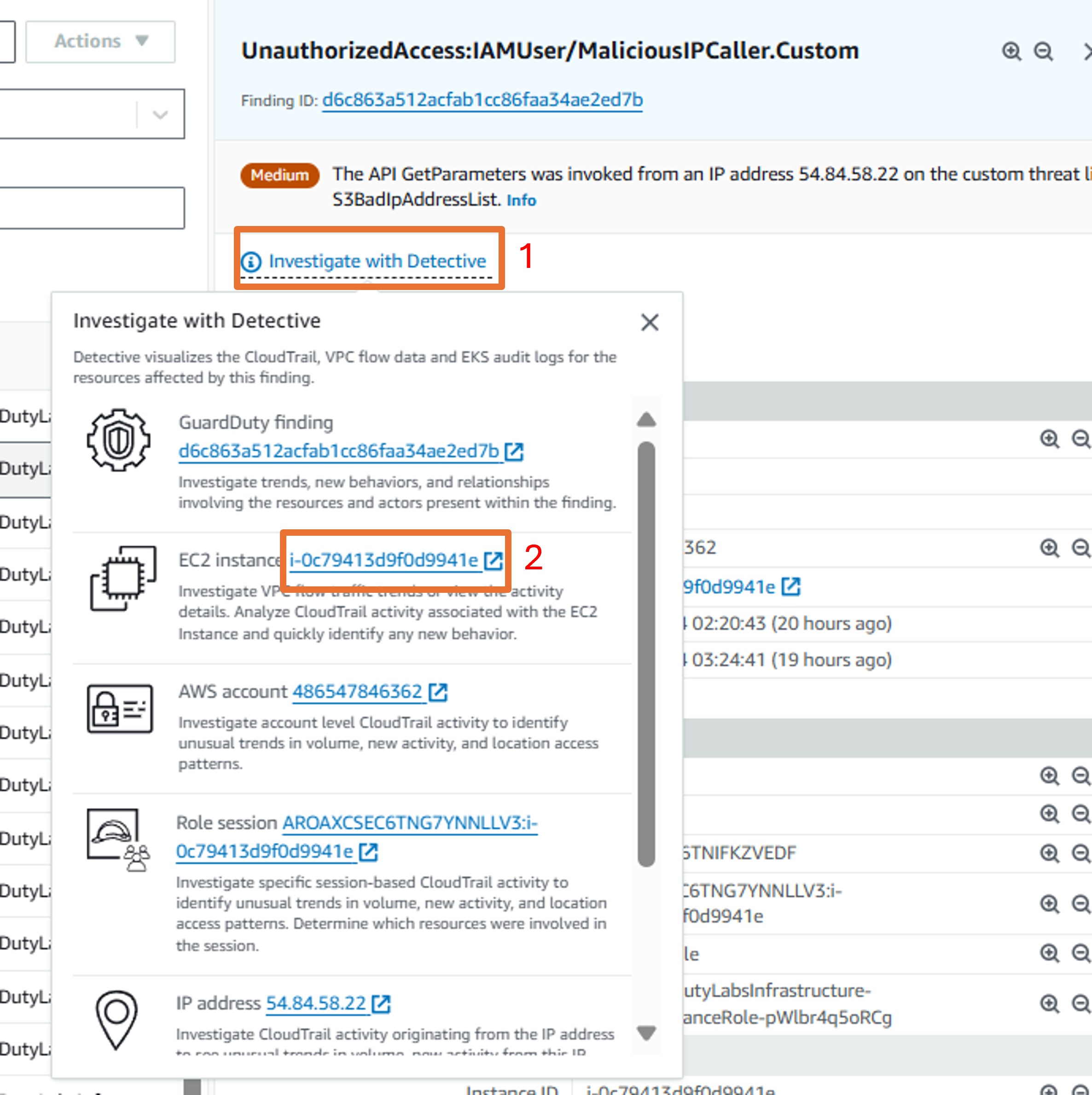Screen dimensions: 1092x1095
Task: Zoom in filter on 5TNIFKZVEDF row
Action: tap(1050, 853)
